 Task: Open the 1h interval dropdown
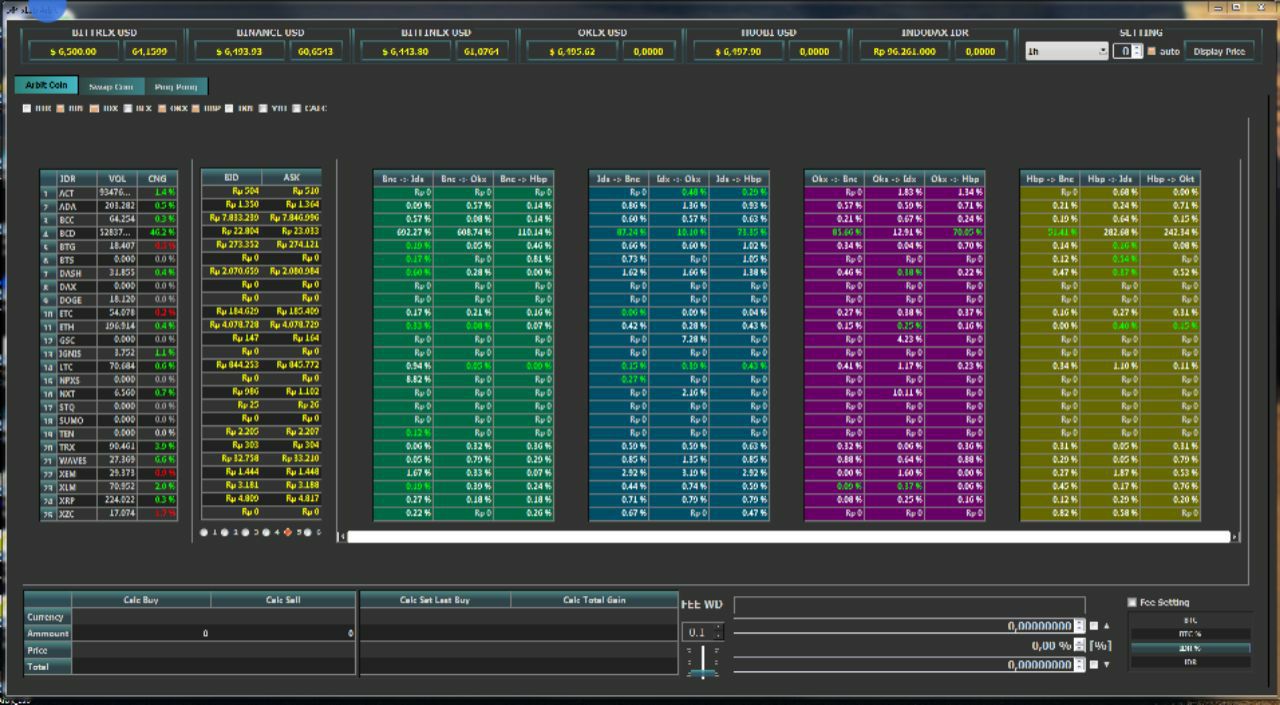(x=1067, y=51)
